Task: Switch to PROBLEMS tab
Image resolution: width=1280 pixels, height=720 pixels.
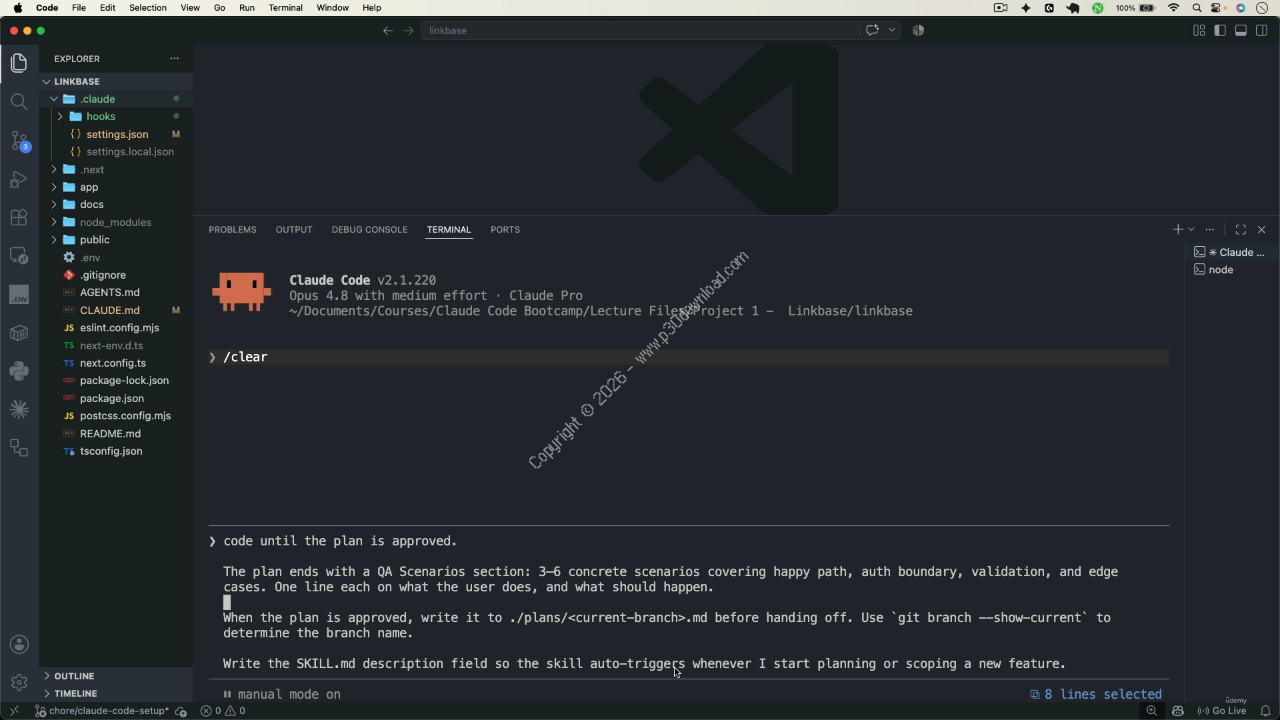Action: pos(232,229)
